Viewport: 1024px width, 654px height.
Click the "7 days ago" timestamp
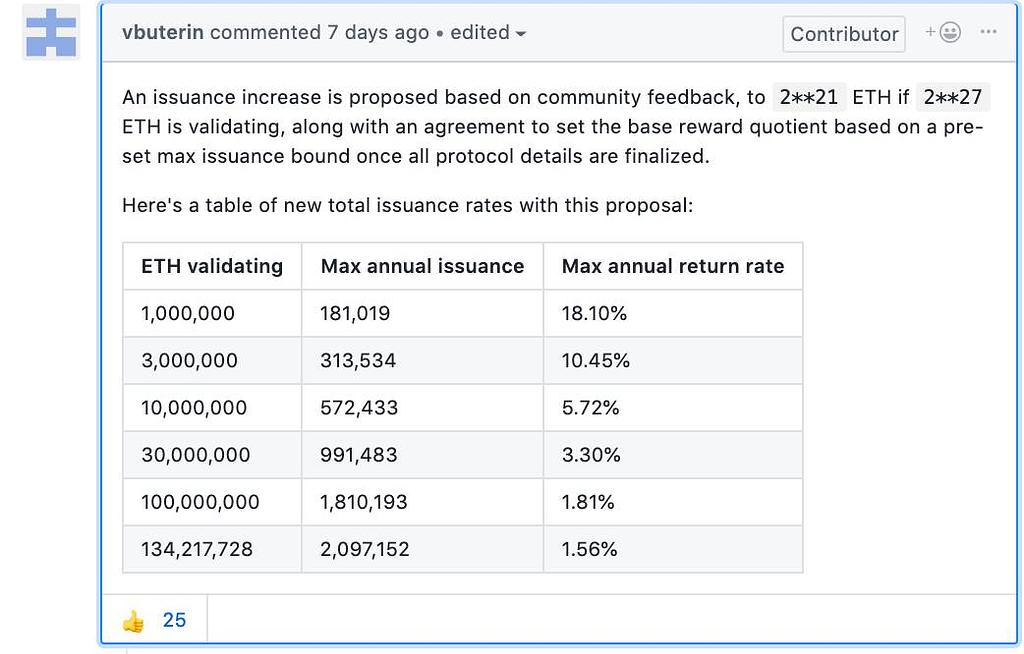378,32
